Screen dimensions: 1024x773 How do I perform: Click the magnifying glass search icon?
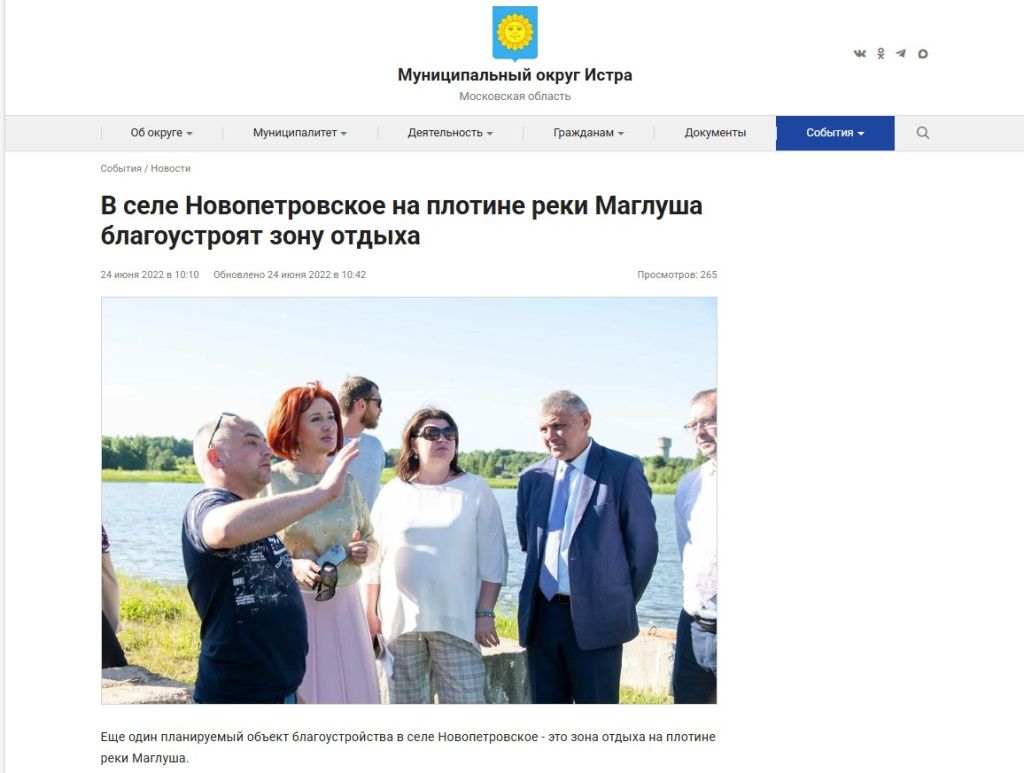922,133
